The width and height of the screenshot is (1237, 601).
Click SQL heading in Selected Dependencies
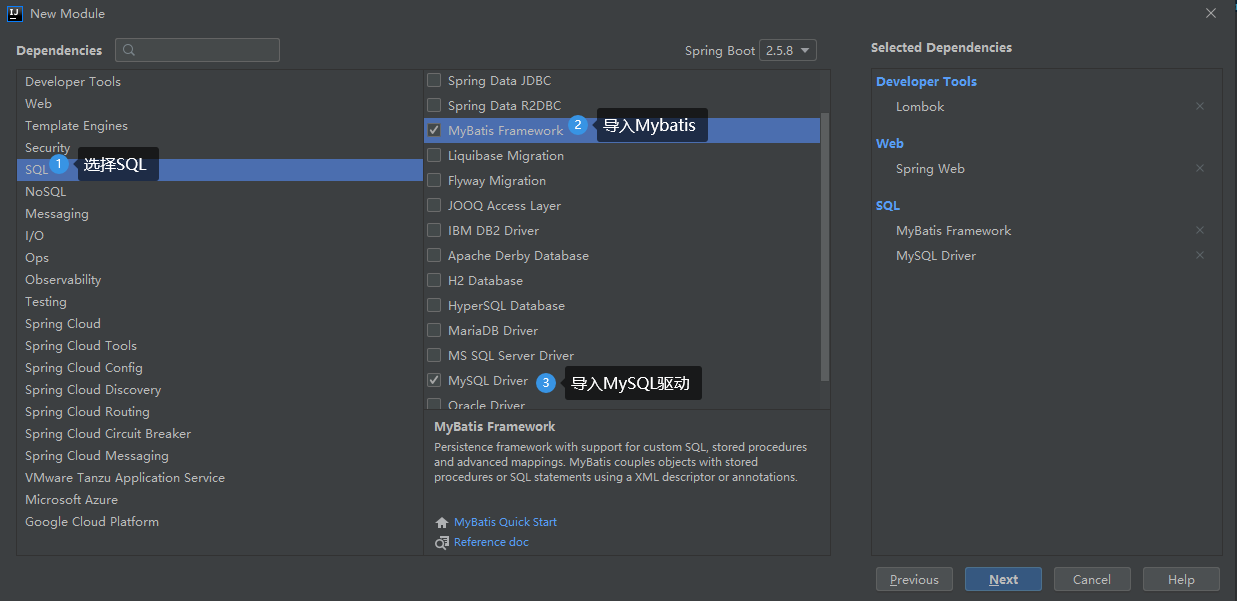[x=888, y=205]
